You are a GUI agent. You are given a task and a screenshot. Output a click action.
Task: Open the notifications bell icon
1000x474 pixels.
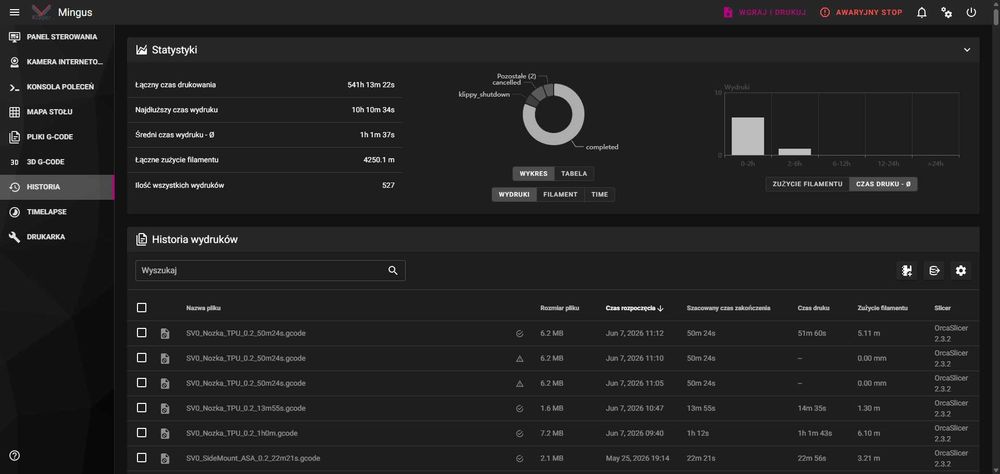pos(922,12)
